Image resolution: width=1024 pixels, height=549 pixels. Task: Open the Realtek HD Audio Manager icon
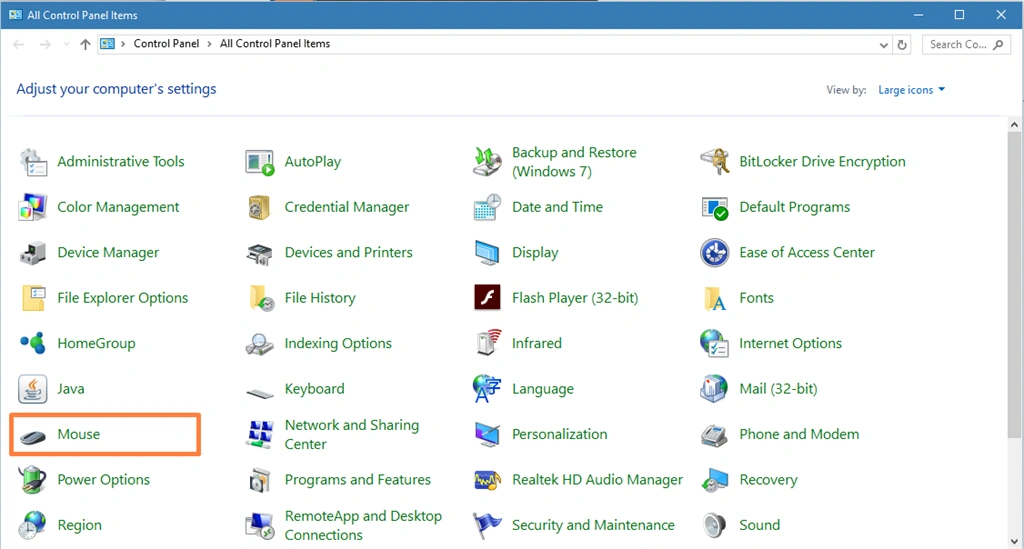pos(487,480)
